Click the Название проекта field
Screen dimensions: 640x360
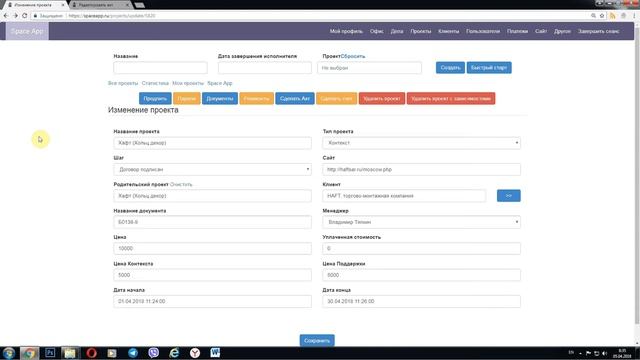pyautogui.click(x=212, y=143)
